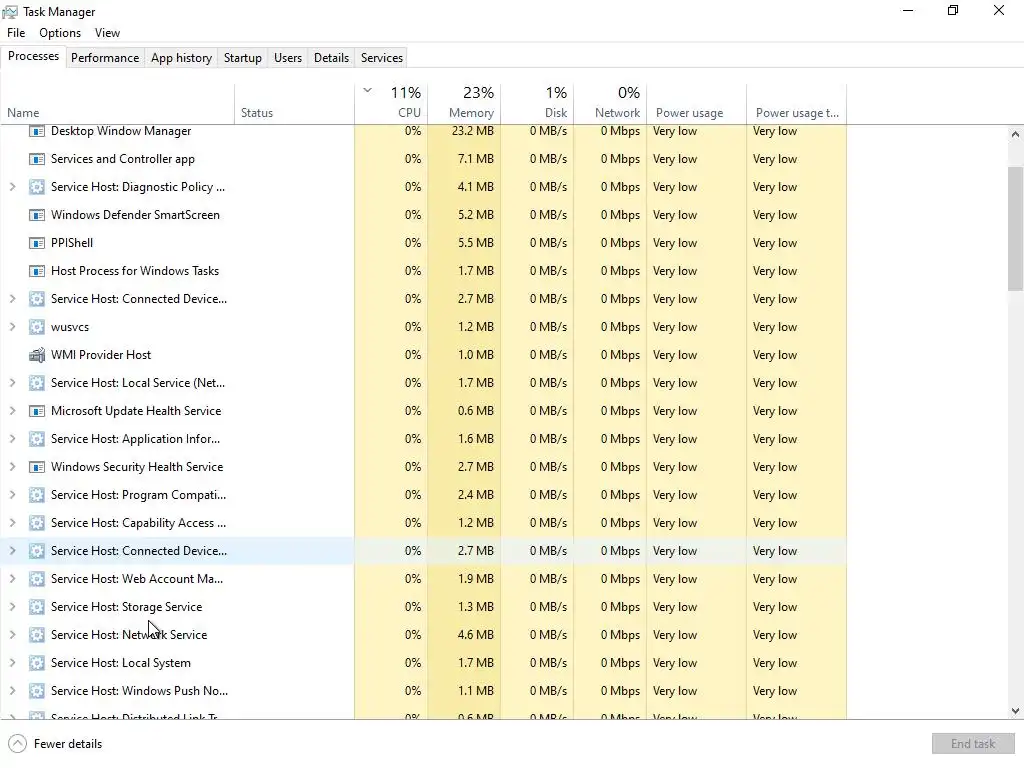Viewport: 1024px width, 768px height.
Task: Click the Service Host: Diagnostic Policy gear icon
Action: [x=37, y=187]
